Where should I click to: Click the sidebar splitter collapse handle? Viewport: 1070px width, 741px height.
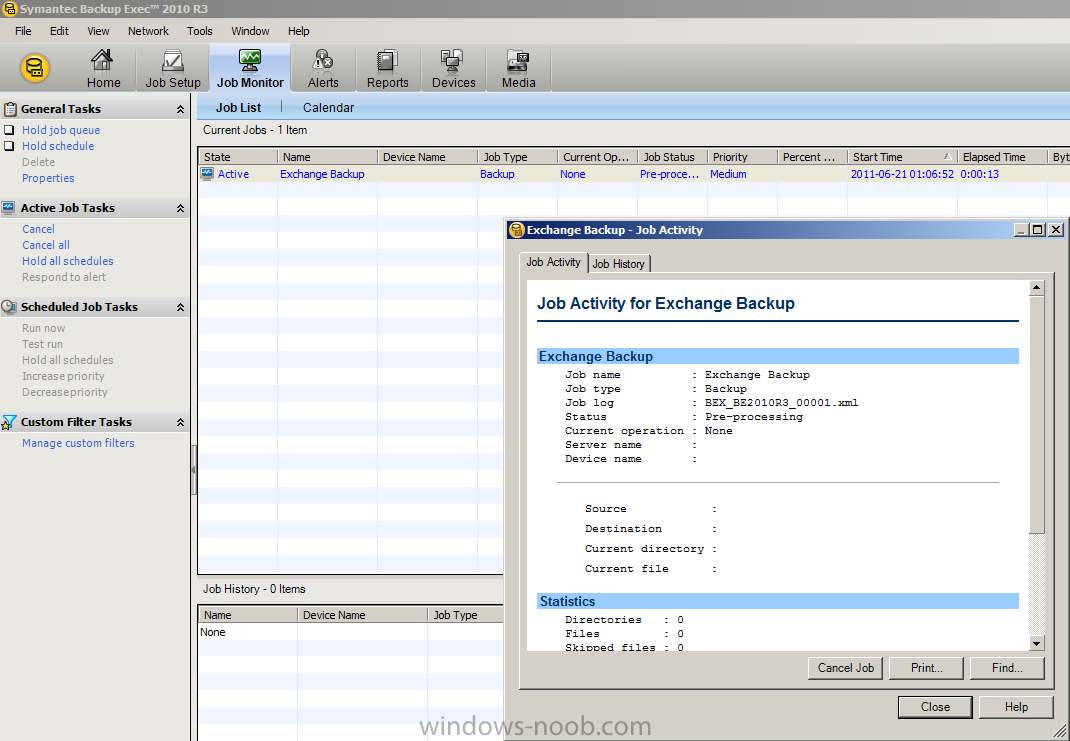[x=193, y=469]
